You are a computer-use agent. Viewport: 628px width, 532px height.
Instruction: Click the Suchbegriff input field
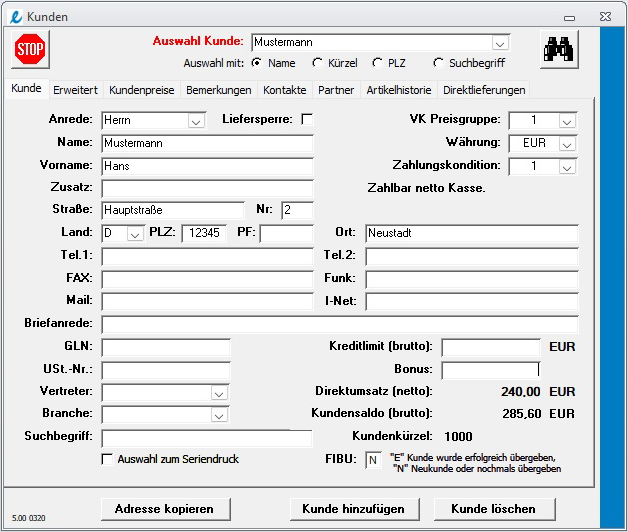point(207,438)
